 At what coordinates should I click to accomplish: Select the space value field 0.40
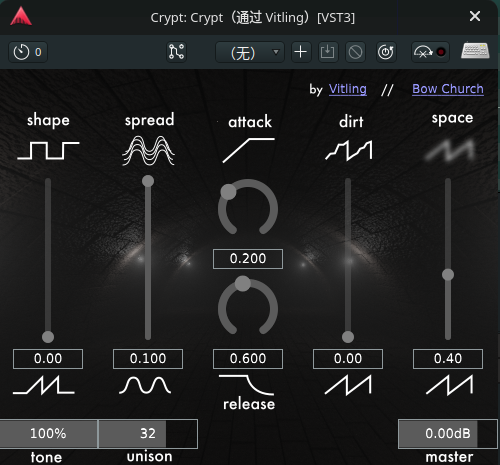click(x=448, y=359)
